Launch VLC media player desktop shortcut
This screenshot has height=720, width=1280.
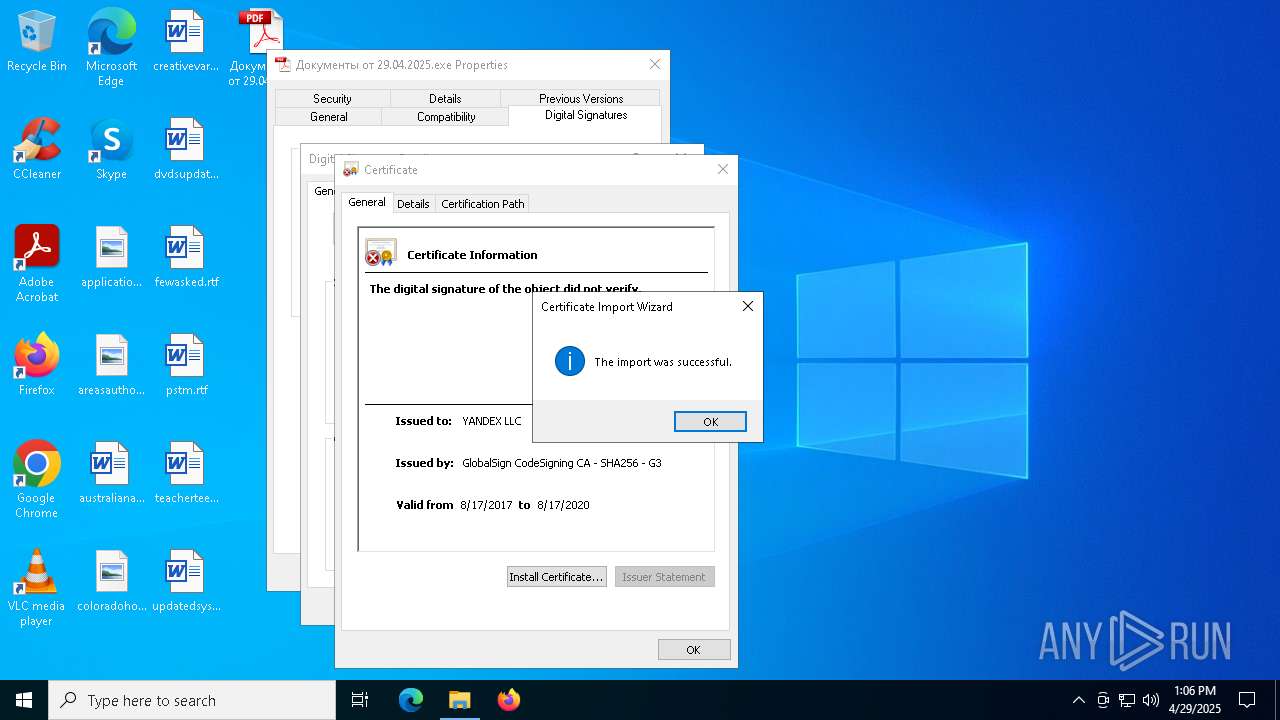pyautogui.click(x=37, y=588)
